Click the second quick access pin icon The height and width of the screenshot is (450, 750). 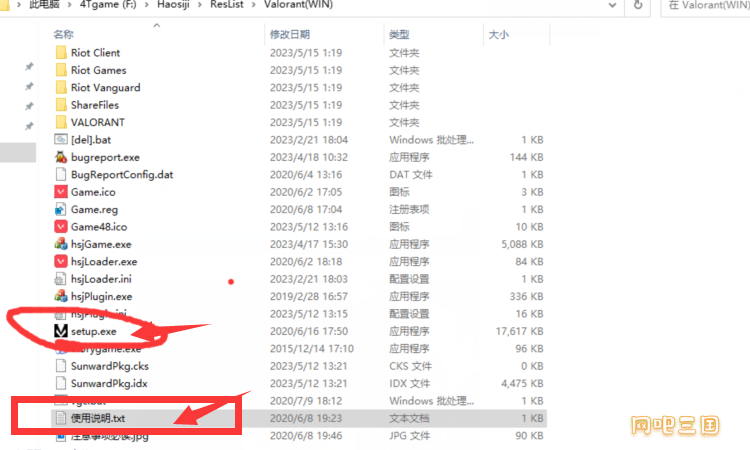[29, 87]
